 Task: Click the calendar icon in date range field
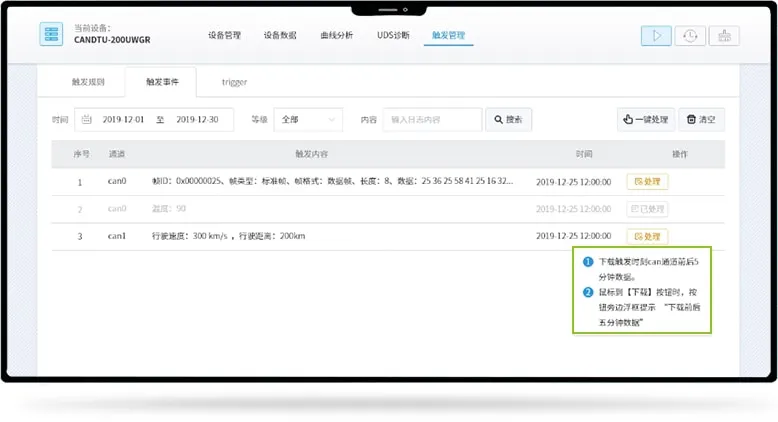(x=86, y=119)
